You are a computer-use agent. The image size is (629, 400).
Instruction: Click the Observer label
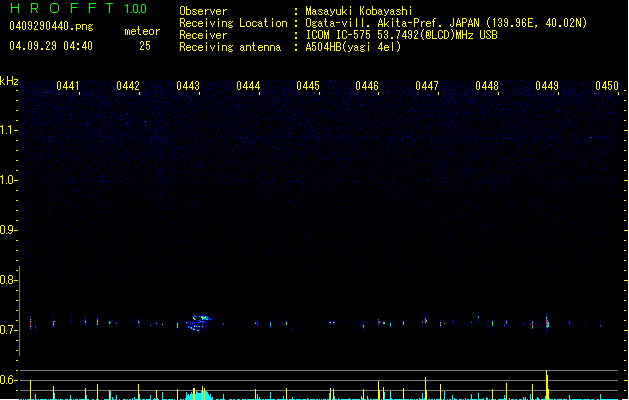pos(203,11)
